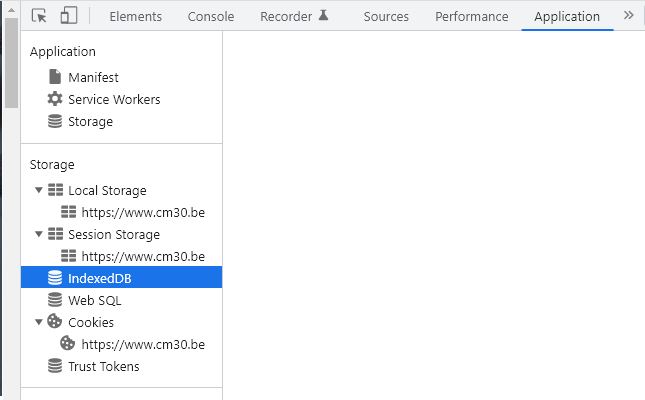
Task: Click the left vertical scrollbar thumb
Action: 11,60
